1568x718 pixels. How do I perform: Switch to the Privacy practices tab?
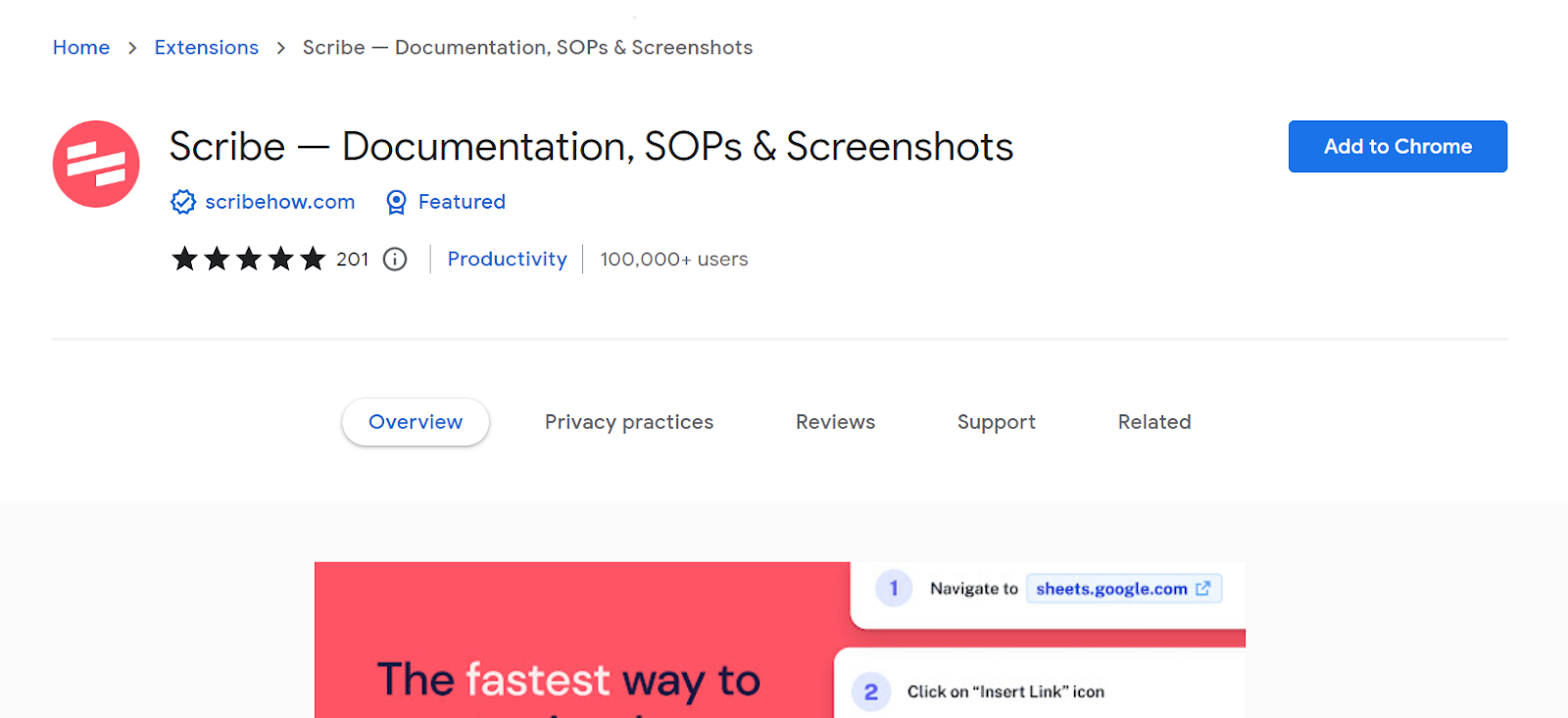629,422
